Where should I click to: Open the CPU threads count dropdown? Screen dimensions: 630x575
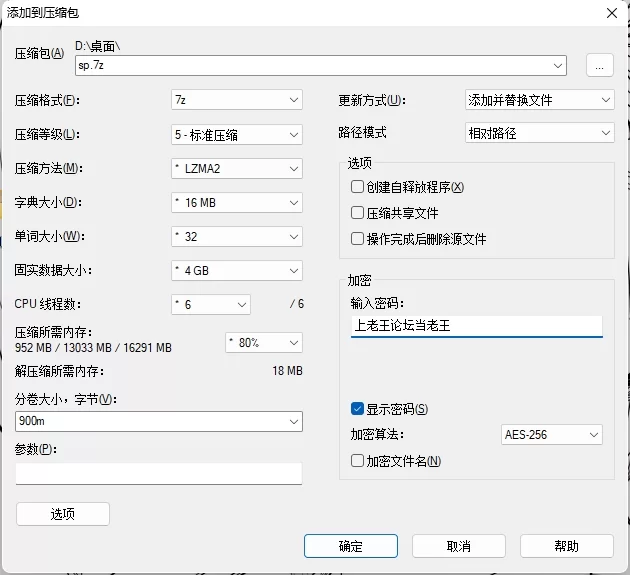210,304
